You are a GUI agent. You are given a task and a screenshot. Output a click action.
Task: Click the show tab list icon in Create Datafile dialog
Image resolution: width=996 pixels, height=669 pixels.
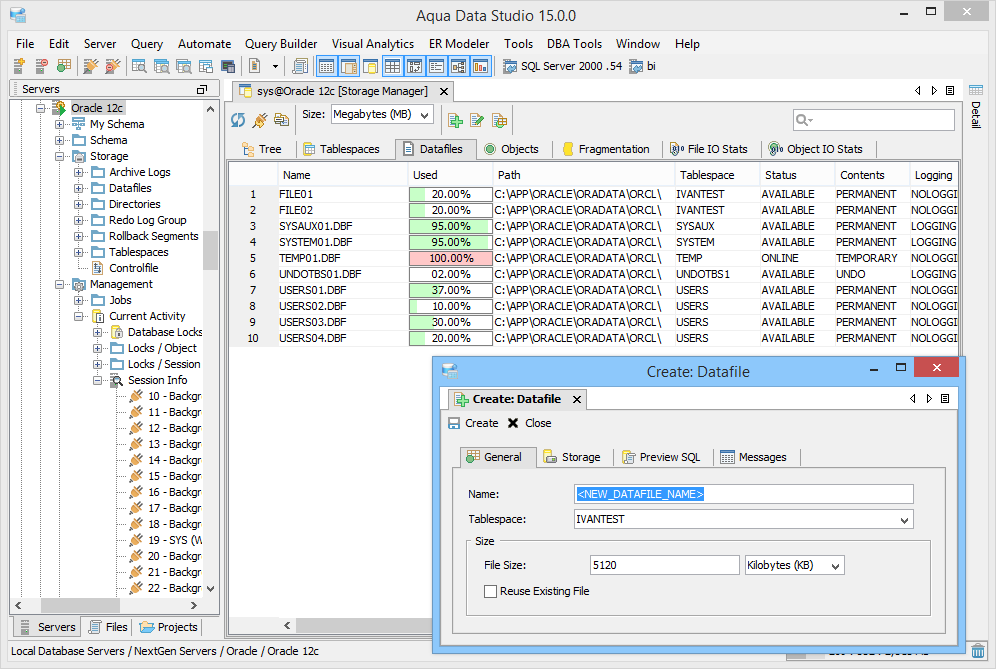point(945,398)
